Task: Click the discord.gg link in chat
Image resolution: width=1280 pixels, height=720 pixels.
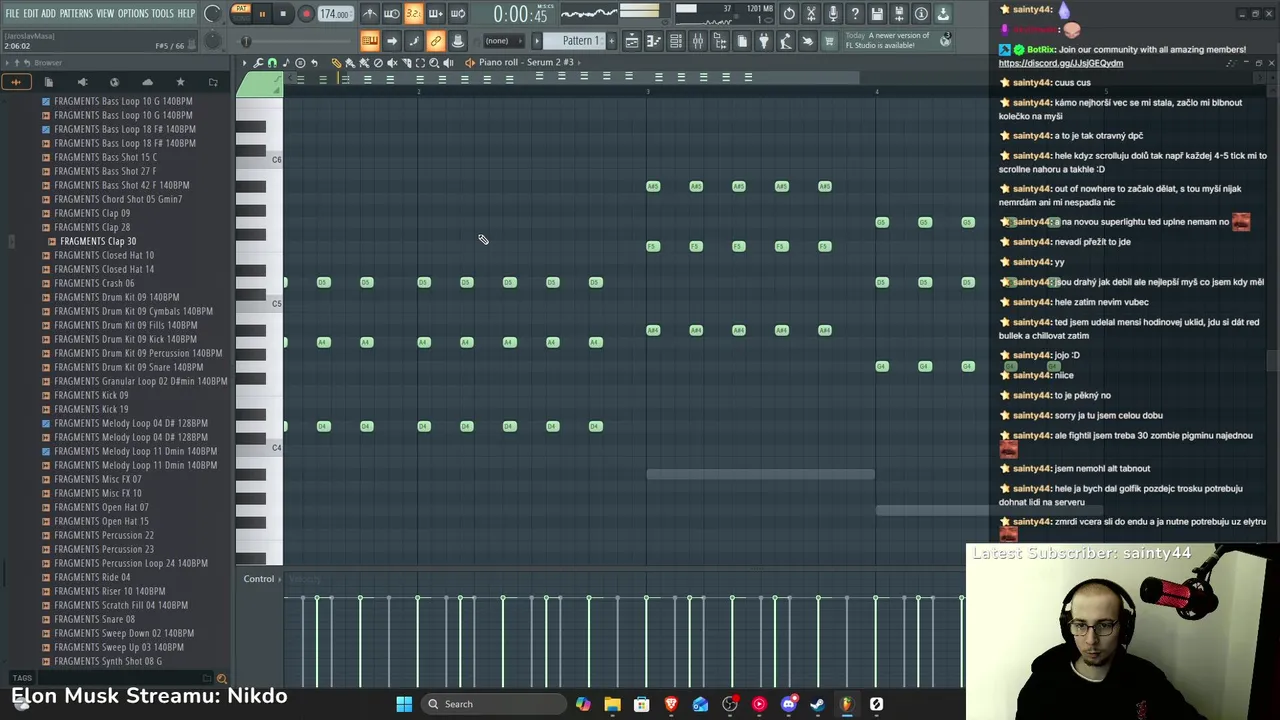Action: click(x=1060, y=63)
